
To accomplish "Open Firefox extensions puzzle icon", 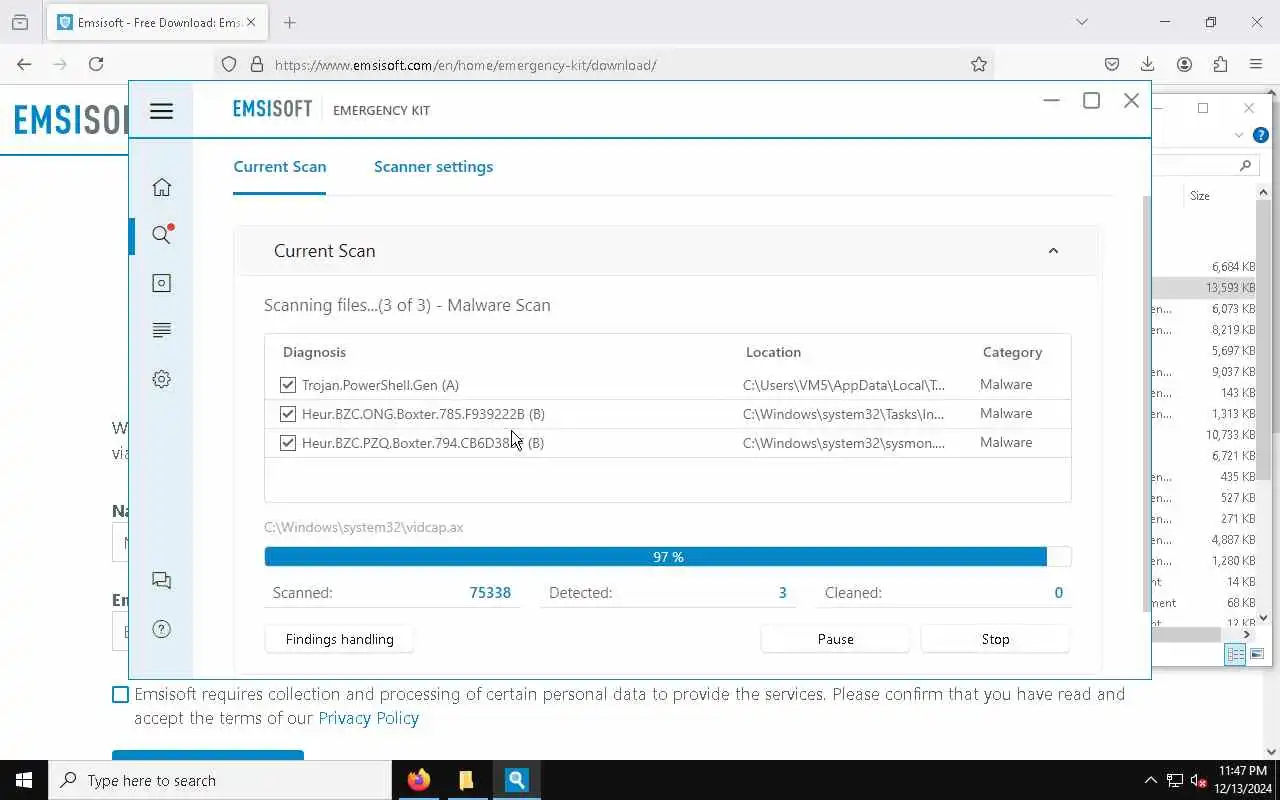I will [1220, 64].
